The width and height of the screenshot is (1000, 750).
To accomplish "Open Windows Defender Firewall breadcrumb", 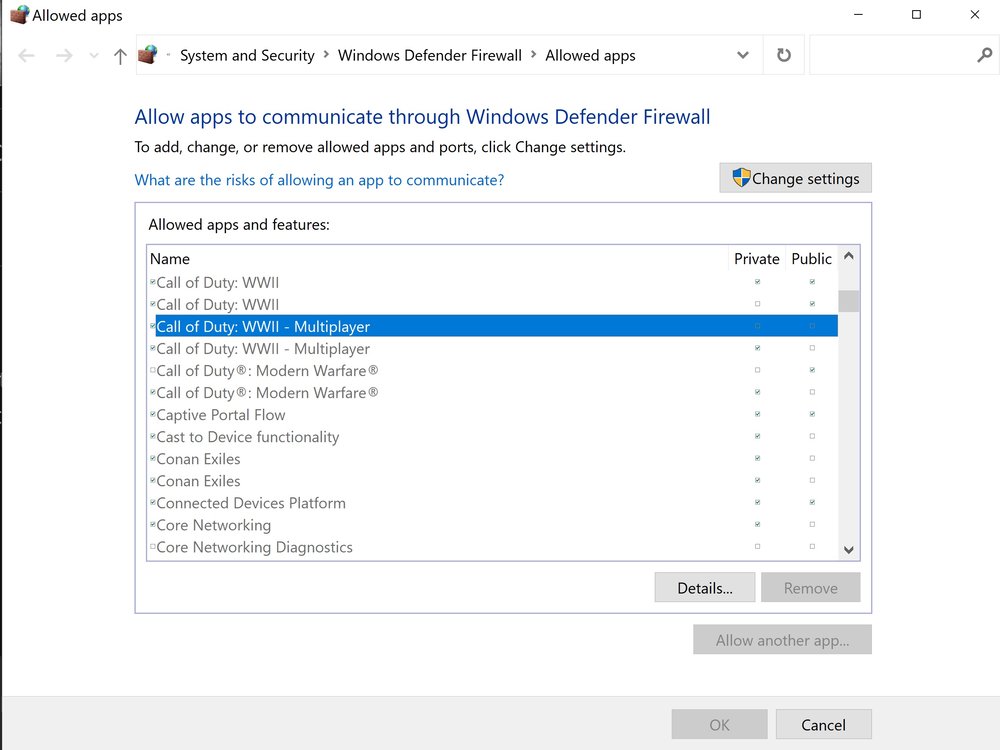I will pos(429,56).
